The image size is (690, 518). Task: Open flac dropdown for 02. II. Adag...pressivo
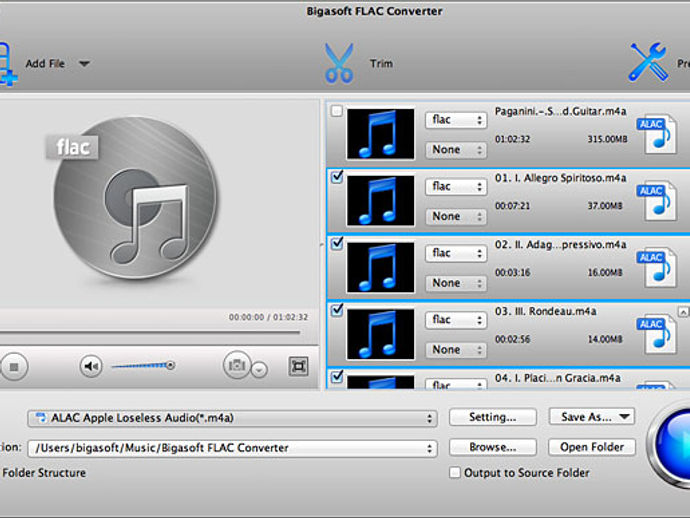tap(456, 253)
